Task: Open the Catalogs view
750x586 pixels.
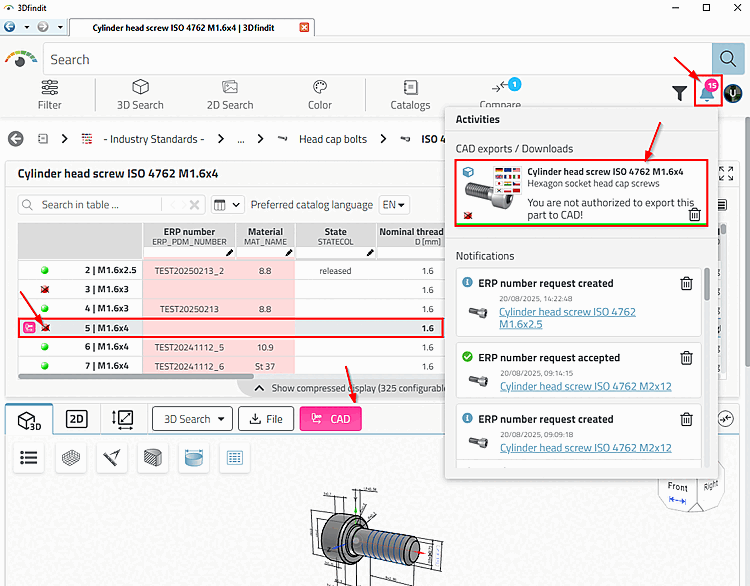Action: click(410, 95)
